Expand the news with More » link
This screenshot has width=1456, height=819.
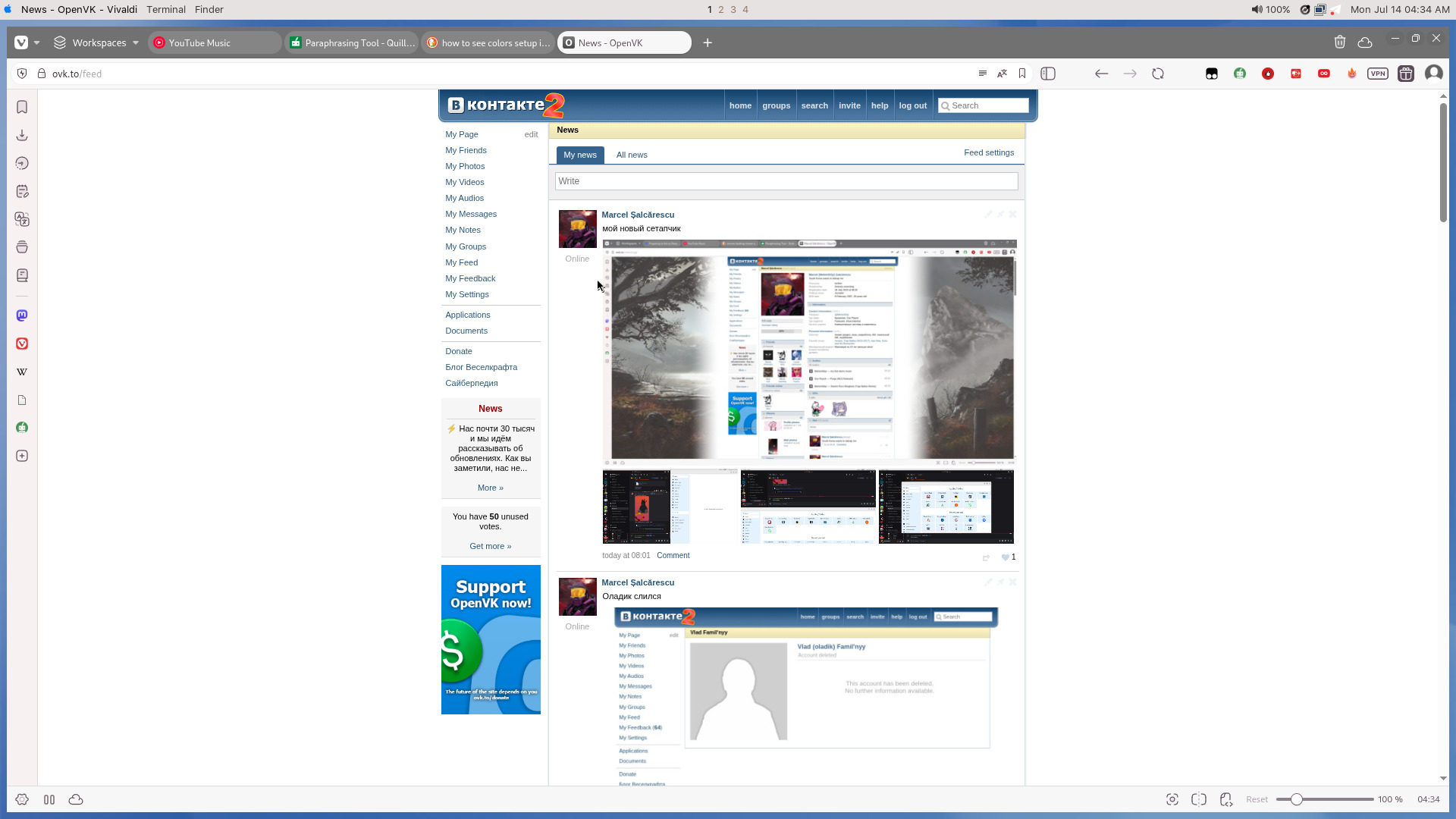click(x=490, y=488)
